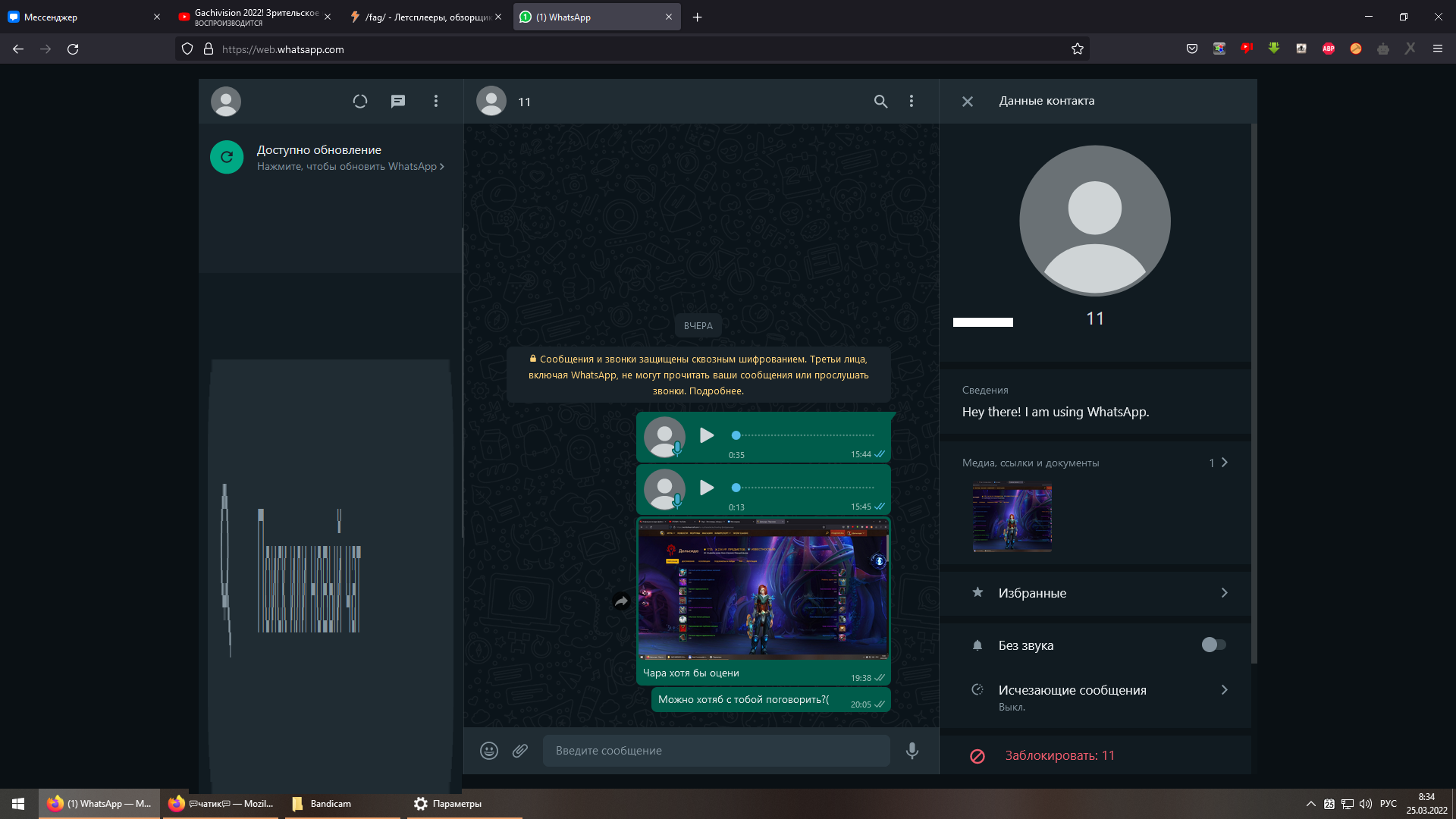Open contact avatar in chat header
This screenshot has width=1456, height=819.
(x=491, y=101)
